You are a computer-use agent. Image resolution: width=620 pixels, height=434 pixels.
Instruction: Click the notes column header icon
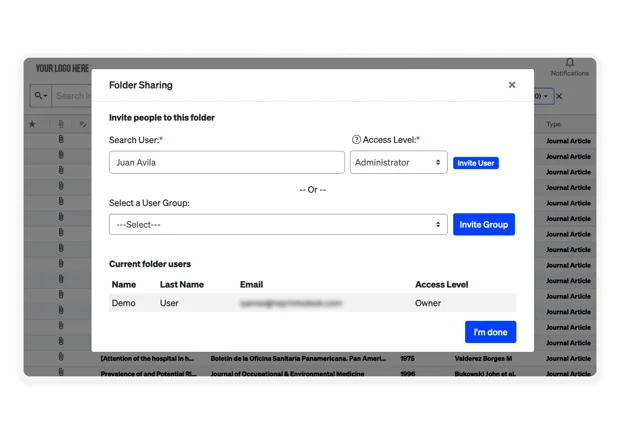click(83, 124)
